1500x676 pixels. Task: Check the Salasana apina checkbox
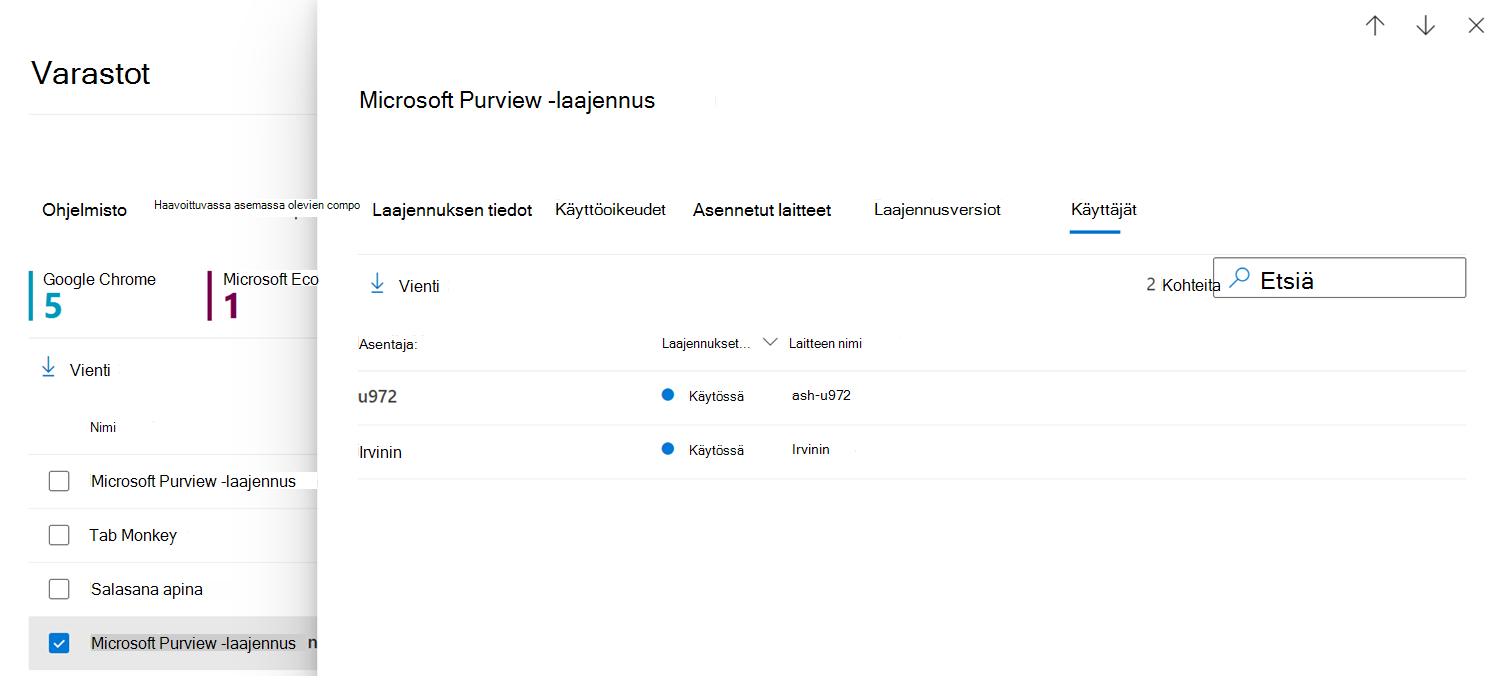click(59, 589)
